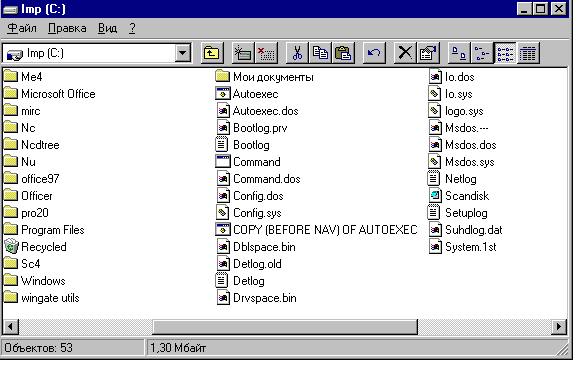Select the Program Files folder
This screenshot has width=581, height=365.
[44, 230]
